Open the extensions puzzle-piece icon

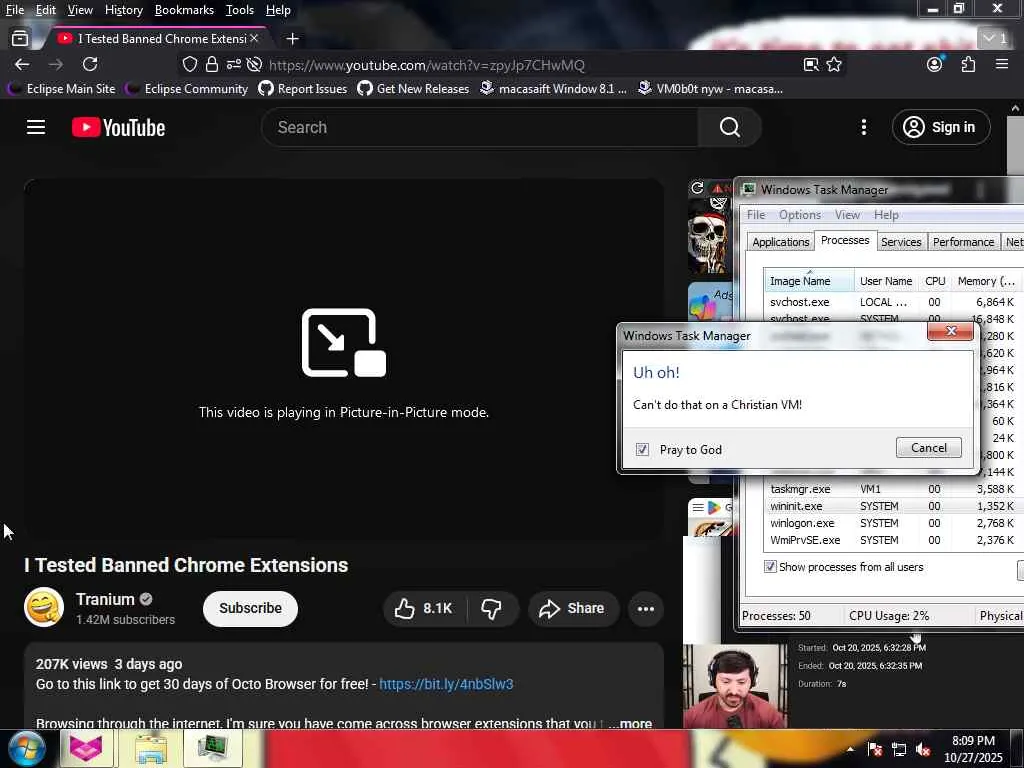[968, 64]
